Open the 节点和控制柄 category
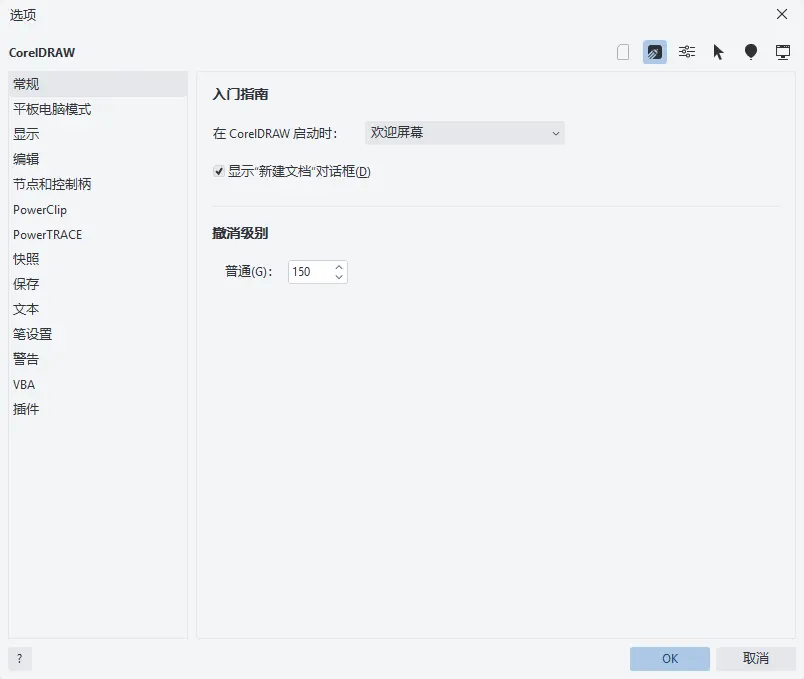This screenshot has height=679, width=804. point(98,184)
